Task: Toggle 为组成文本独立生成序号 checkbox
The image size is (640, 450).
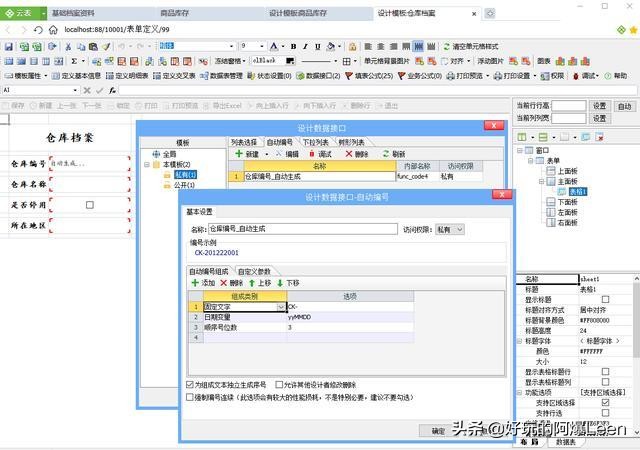Action: (189, 385)
